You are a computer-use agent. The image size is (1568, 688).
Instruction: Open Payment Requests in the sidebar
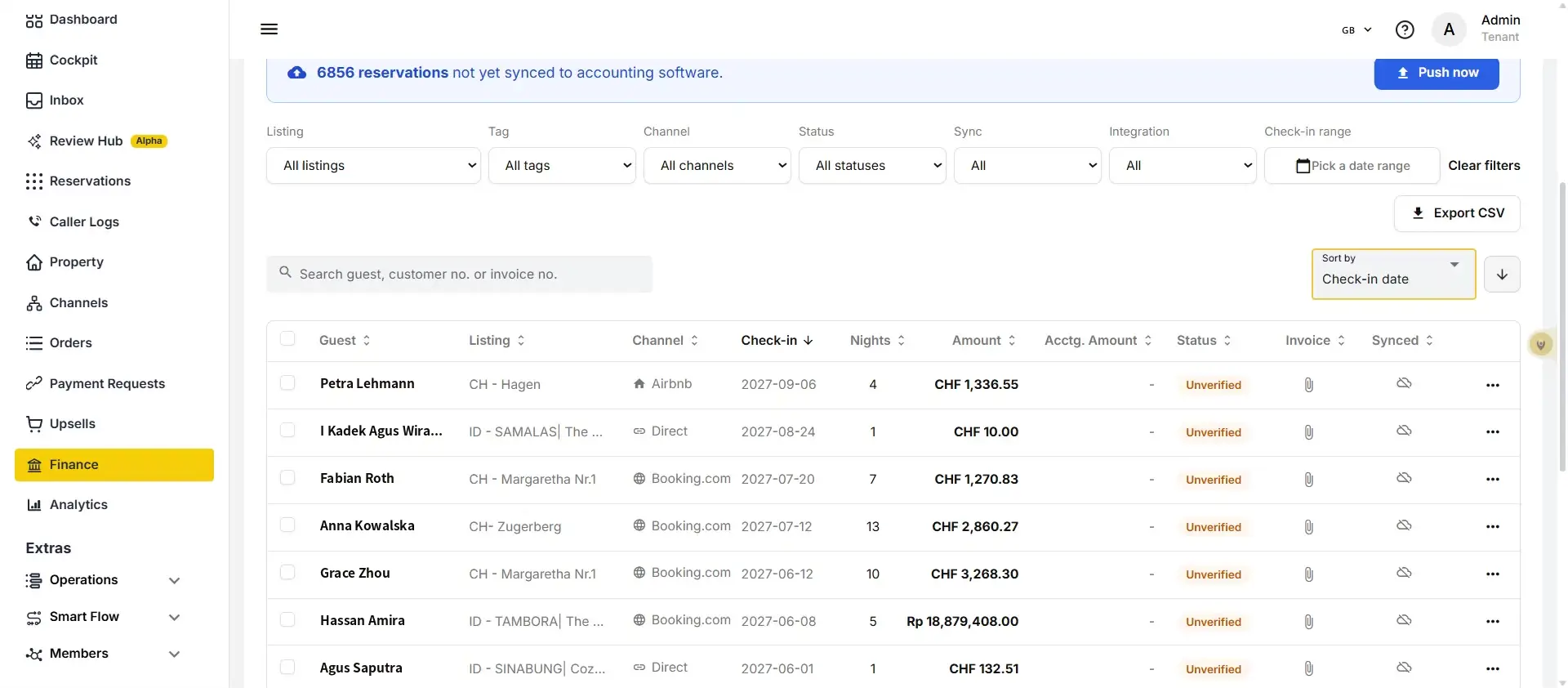(107, 384)
